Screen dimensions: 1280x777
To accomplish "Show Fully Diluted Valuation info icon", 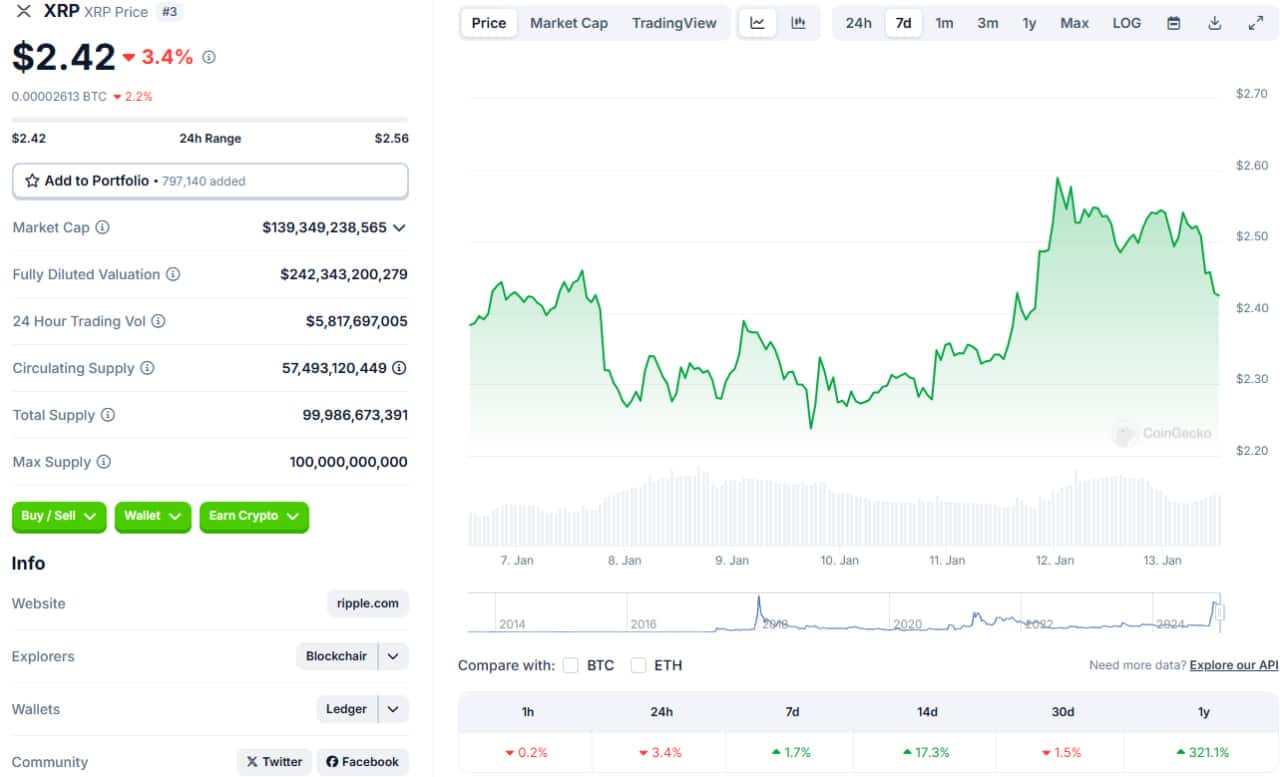I will click(173, 274).
